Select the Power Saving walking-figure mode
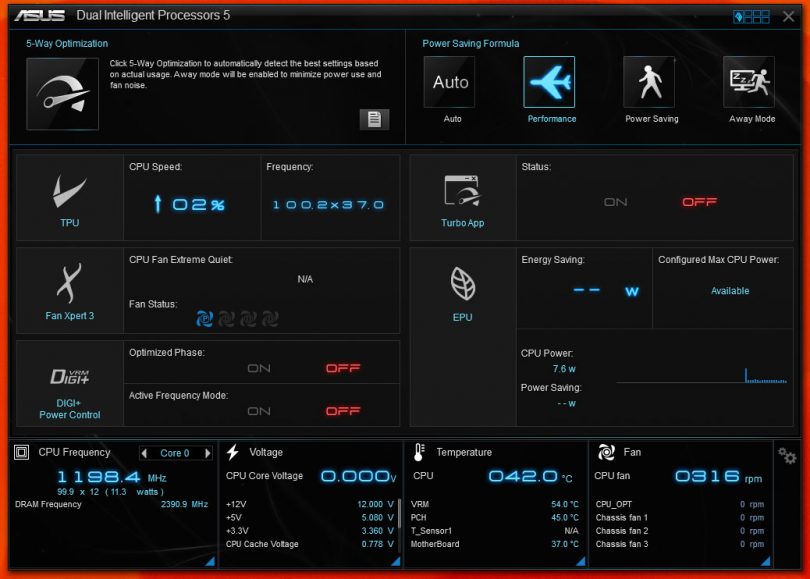Viewport: 810px width, 579px height. pyautogui.click(x=649, y=83)
